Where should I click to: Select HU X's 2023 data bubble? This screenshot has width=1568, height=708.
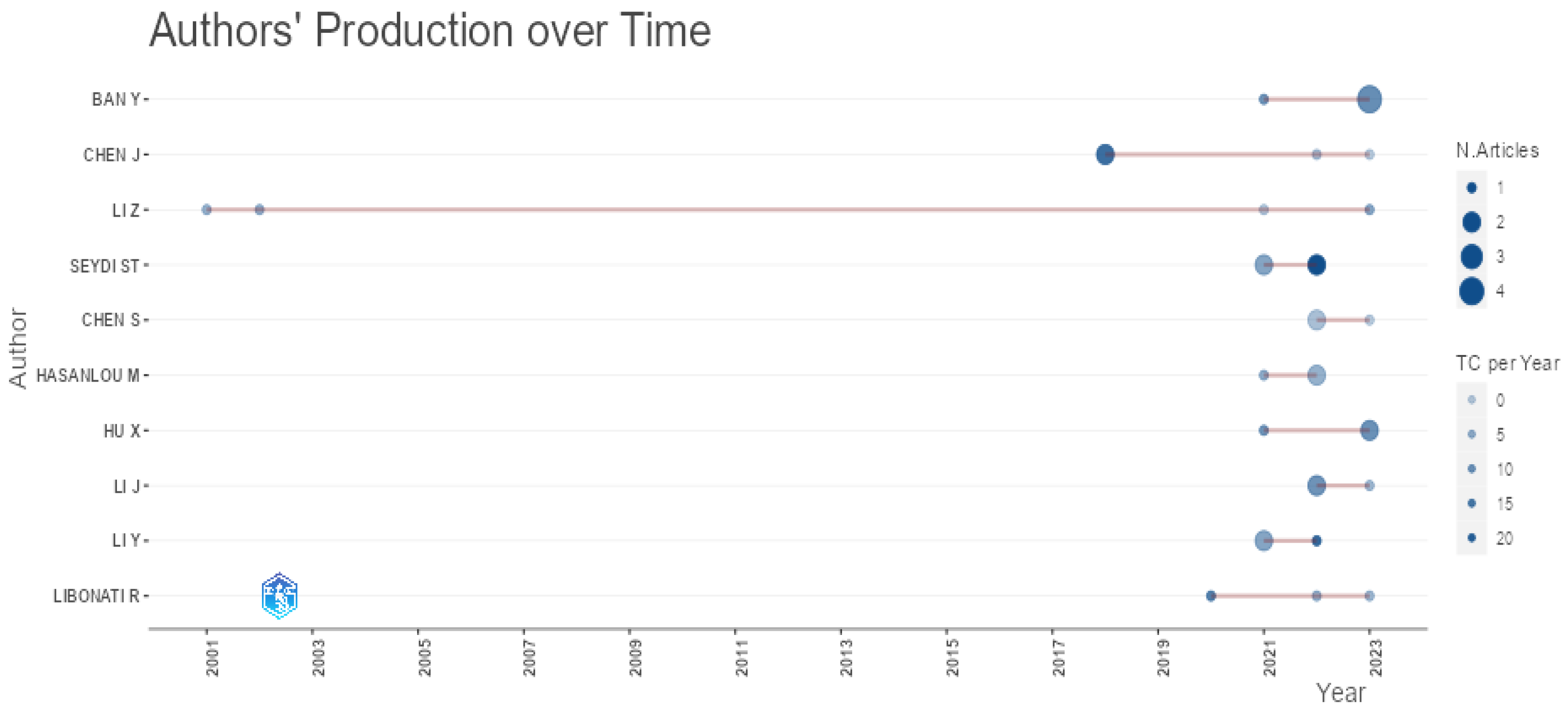[x=1369, y=430]
